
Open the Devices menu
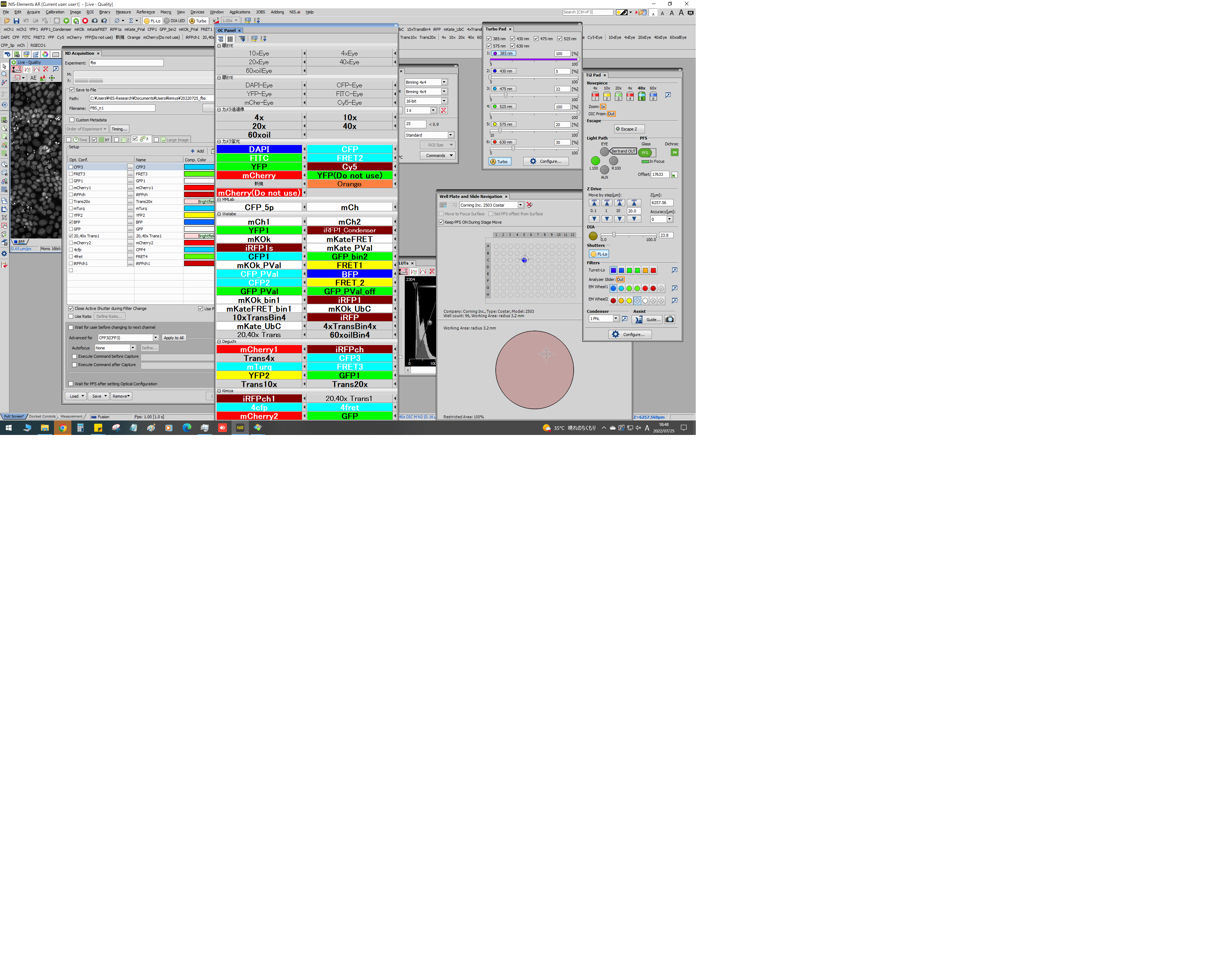tap(197, 12)
